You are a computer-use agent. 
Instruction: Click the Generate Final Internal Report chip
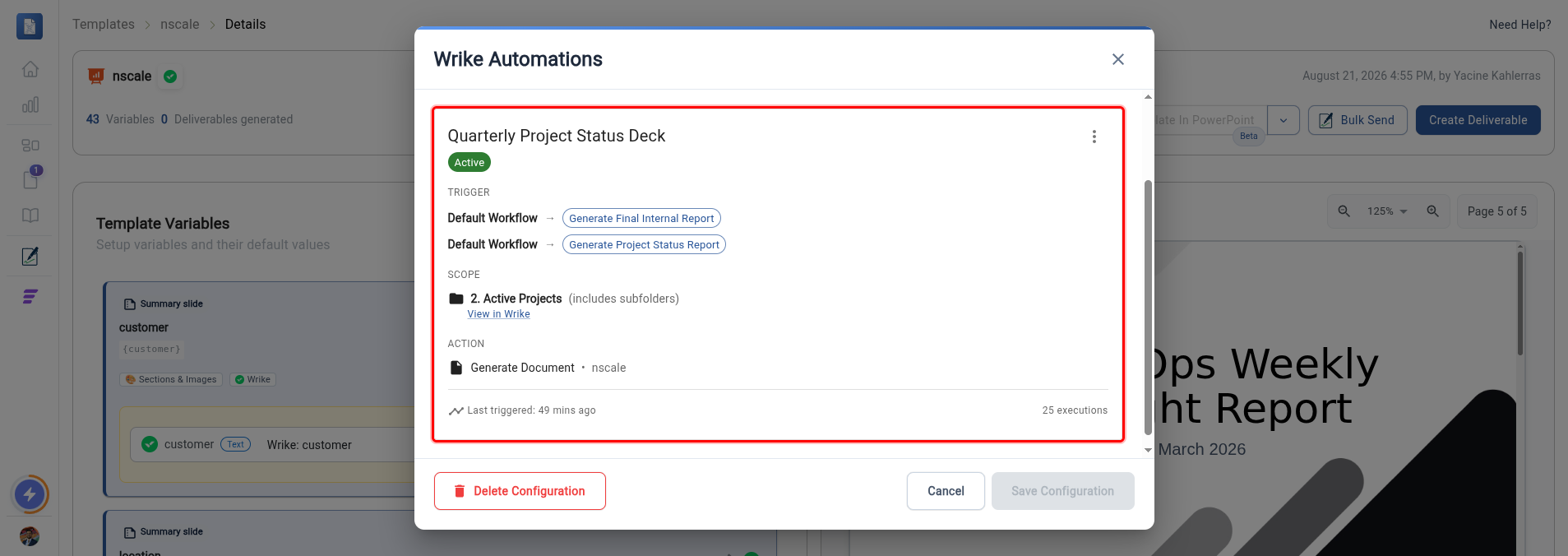coord(641,218)
